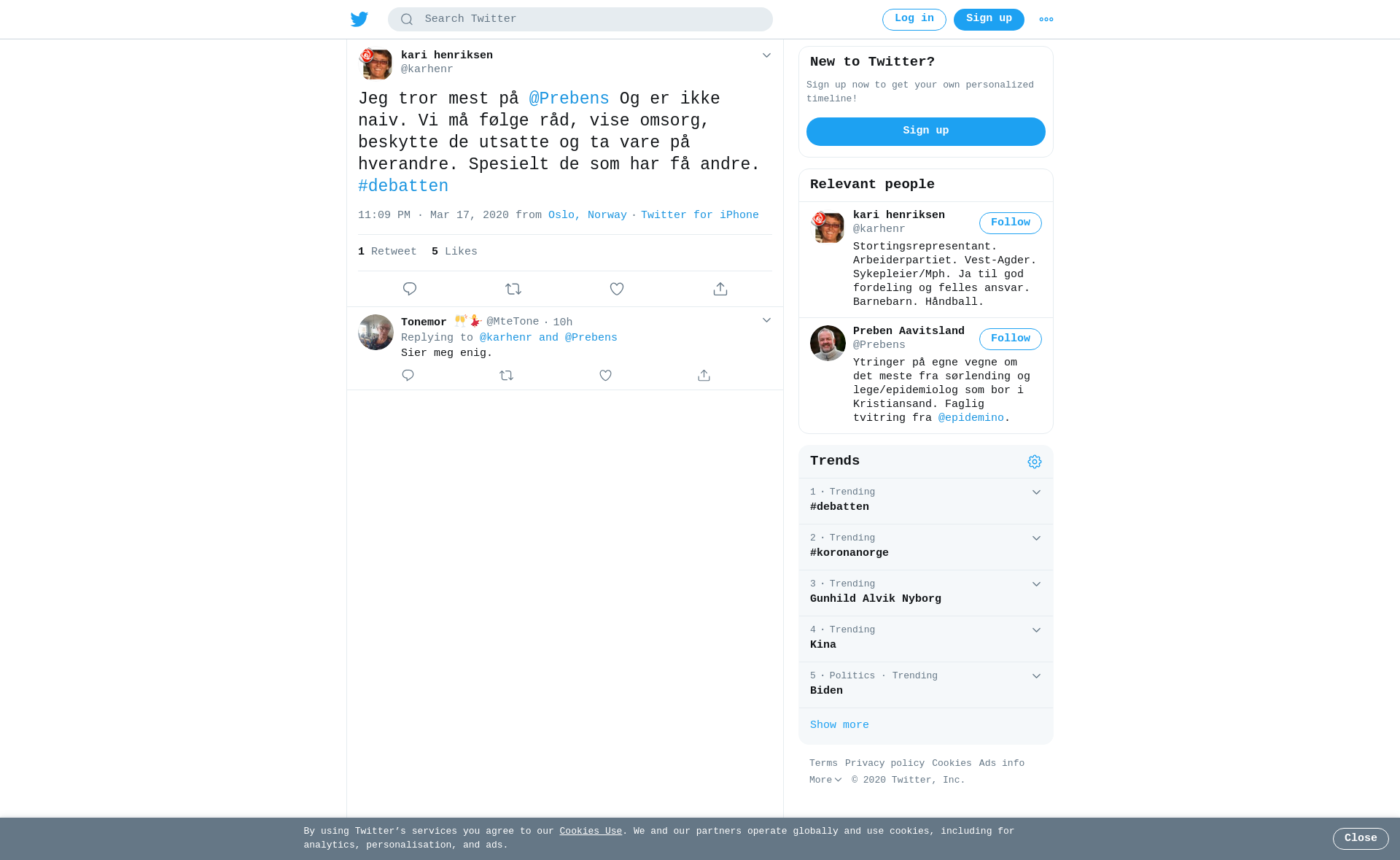
Task: Open Trends settings gear
Action: click(x=1035, y=462)
